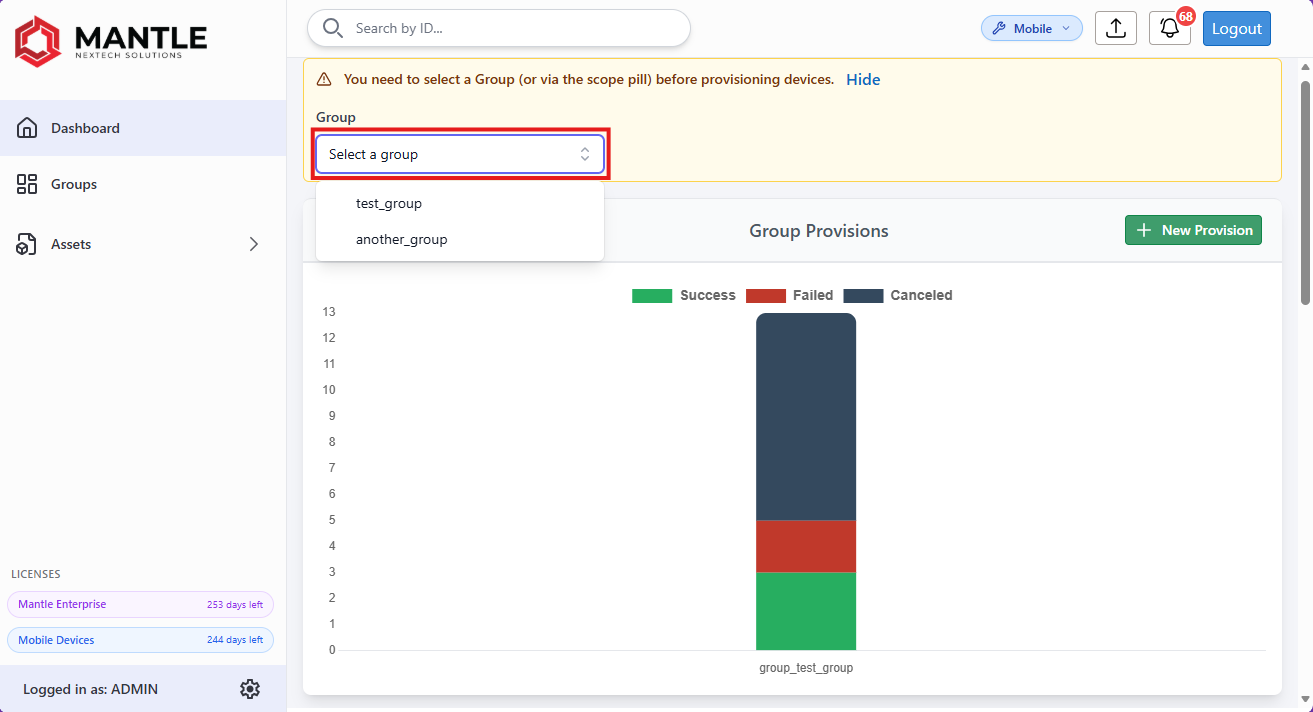Click the Mobile Devices license pill
This screenshot has width=1313, height=712.
(140, 640)
